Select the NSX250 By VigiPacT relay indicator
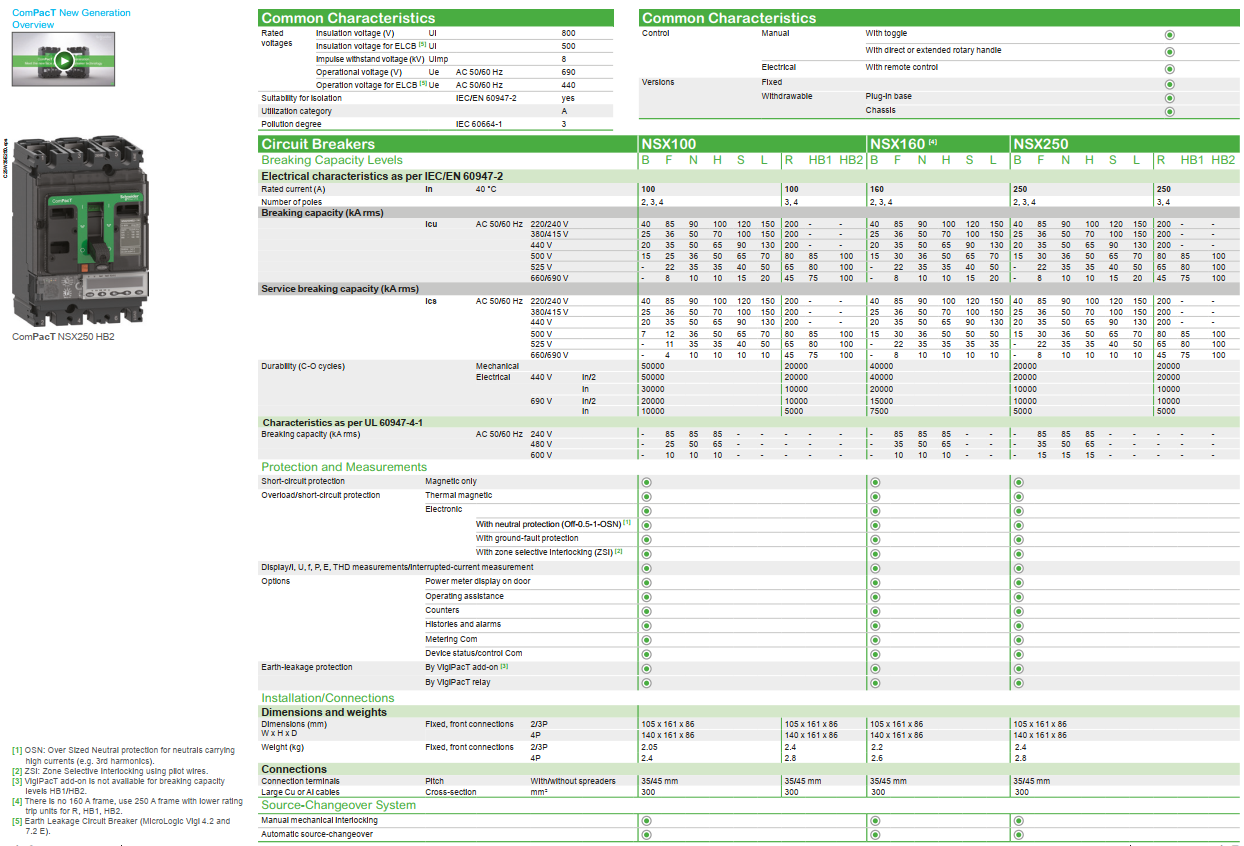Screen dimensions: 1244x846 pos(1018,683)
